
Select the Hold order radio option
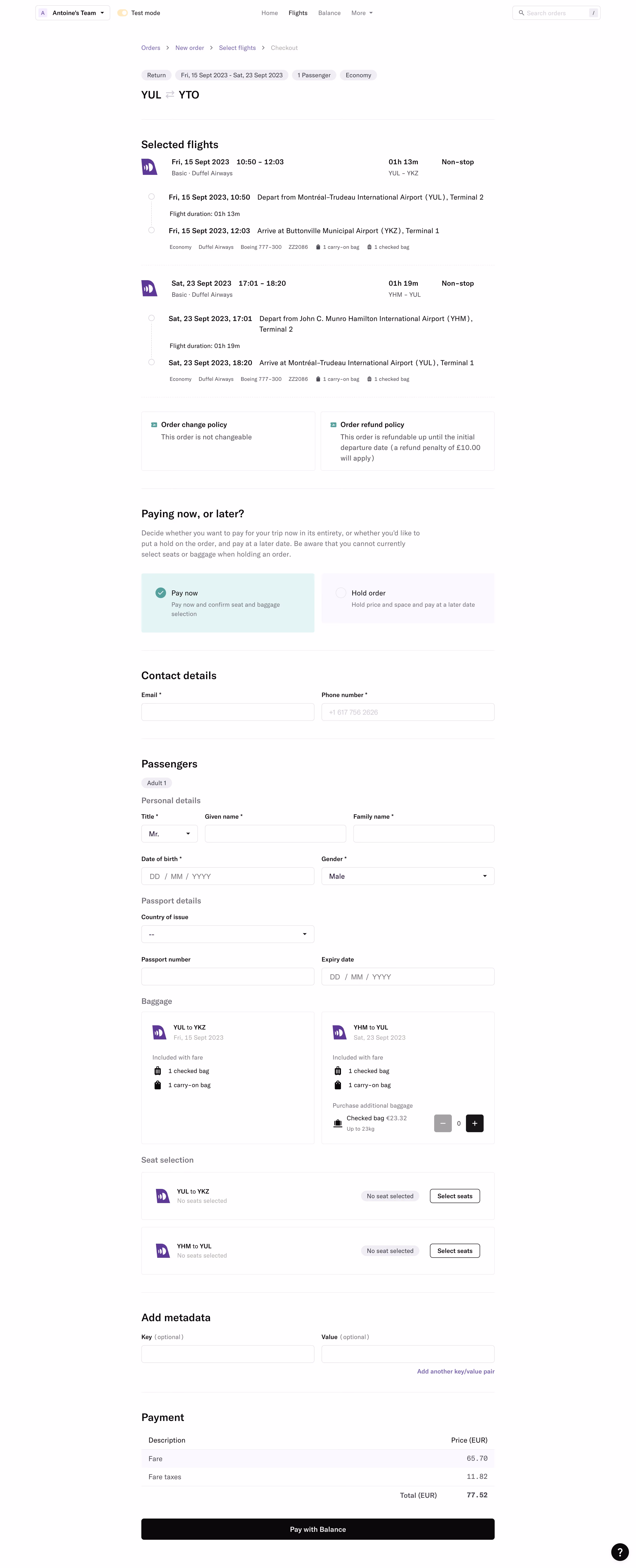pyautogui.click(x=341, y=593)
